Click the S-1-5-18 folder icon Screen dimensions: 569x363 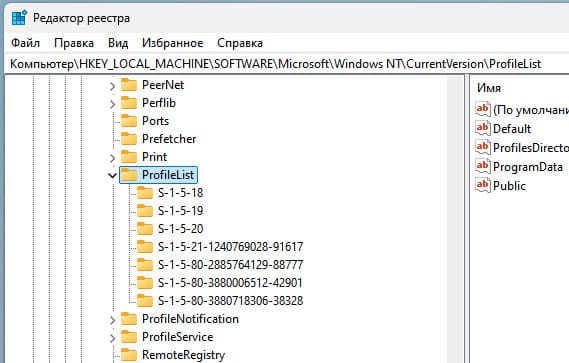tap(145, 193)
